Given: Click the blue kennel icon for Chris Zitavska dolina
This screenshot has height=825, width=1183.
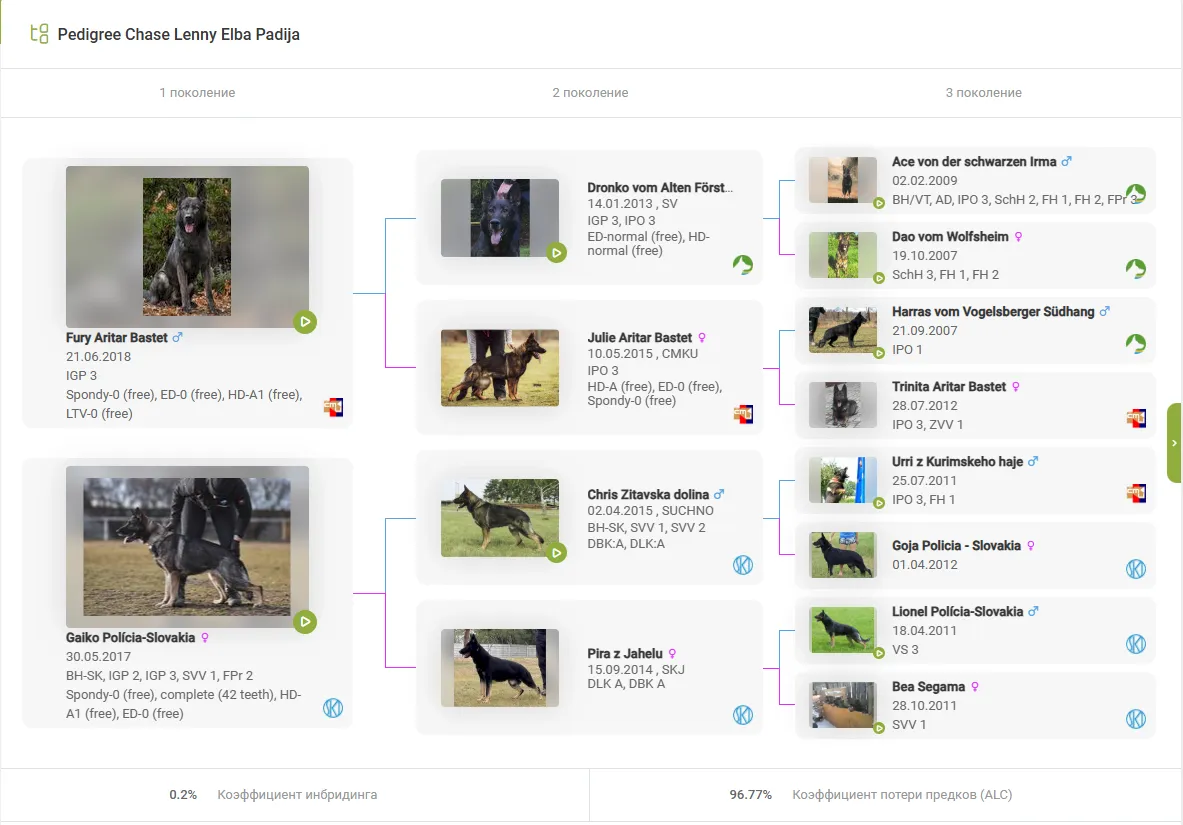Looking at the screenshot, I should pos(742,565).
